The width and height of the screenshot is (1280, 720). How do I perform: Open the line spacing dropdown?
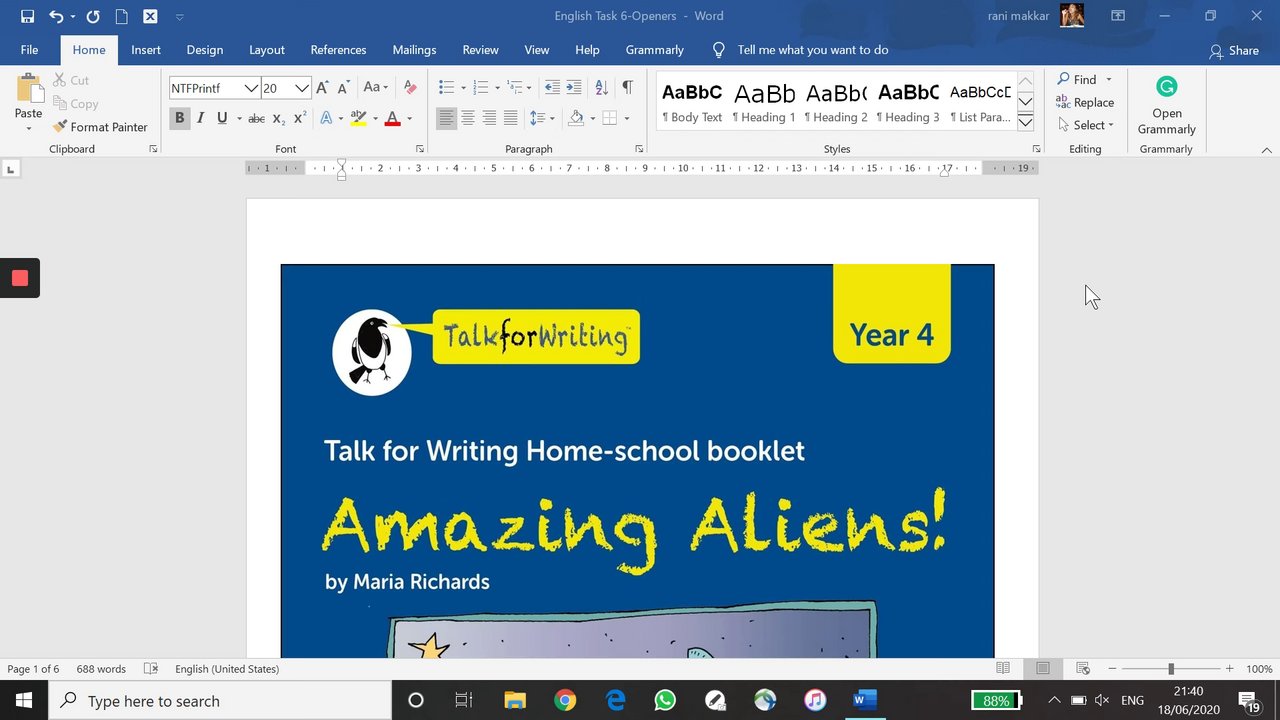(542, 118)
